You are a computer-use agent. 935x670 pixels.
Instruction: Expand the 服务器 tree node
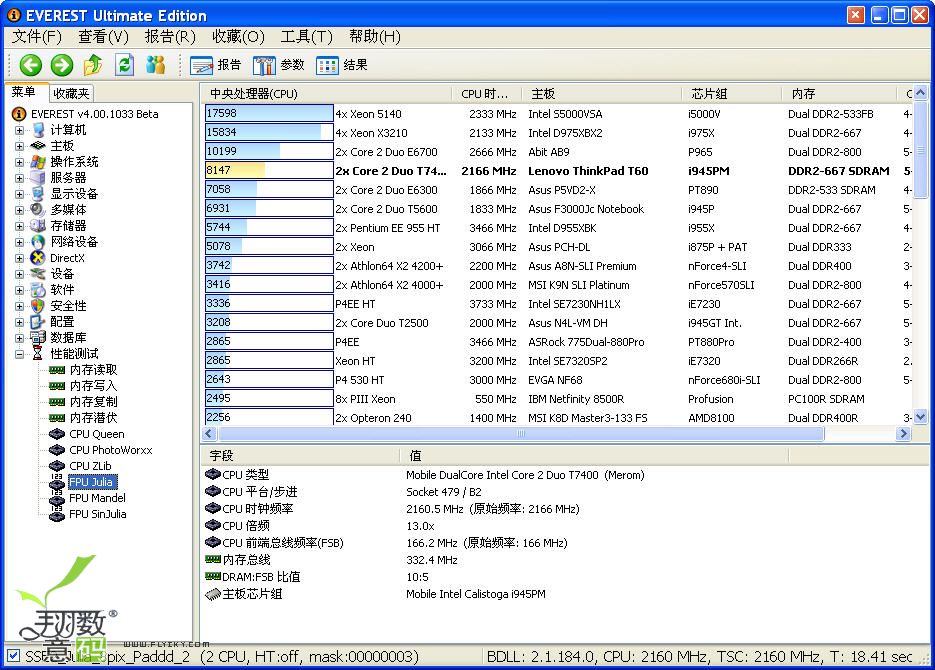[20, 178]
